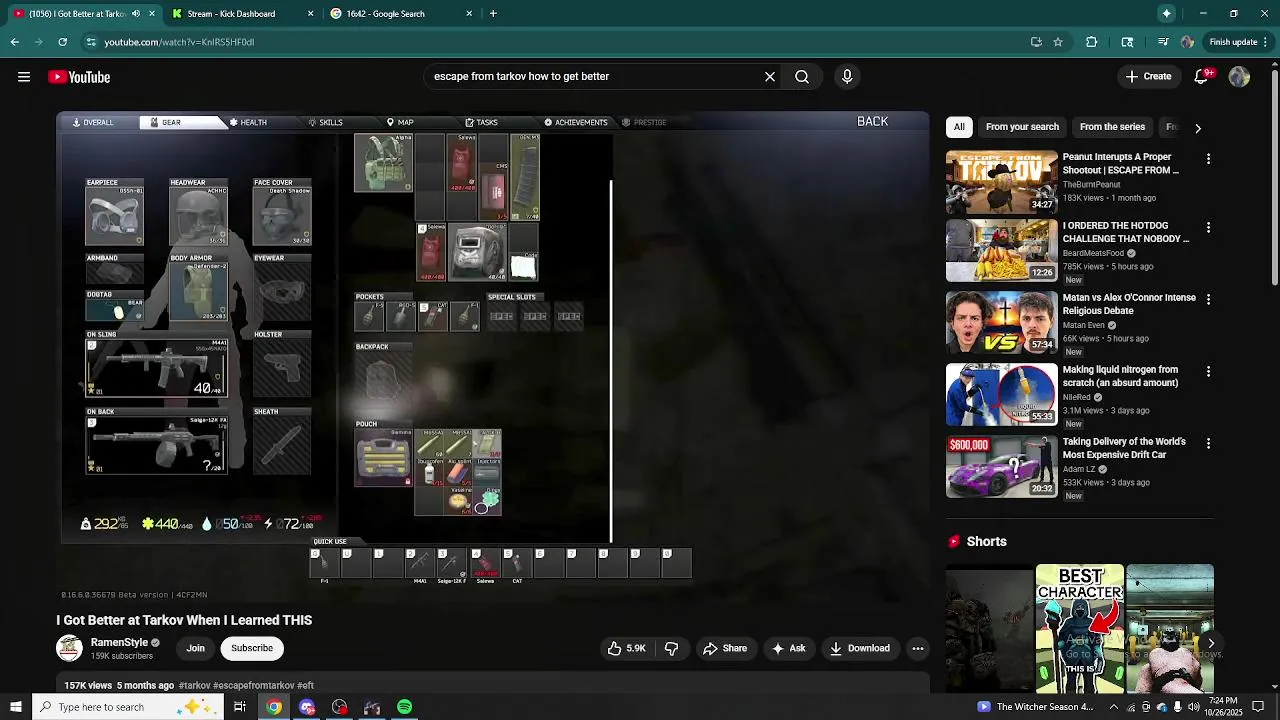Screen dimensions: 1280x720
Task: Go to the YouTube home logo
Action: point(79,77)
